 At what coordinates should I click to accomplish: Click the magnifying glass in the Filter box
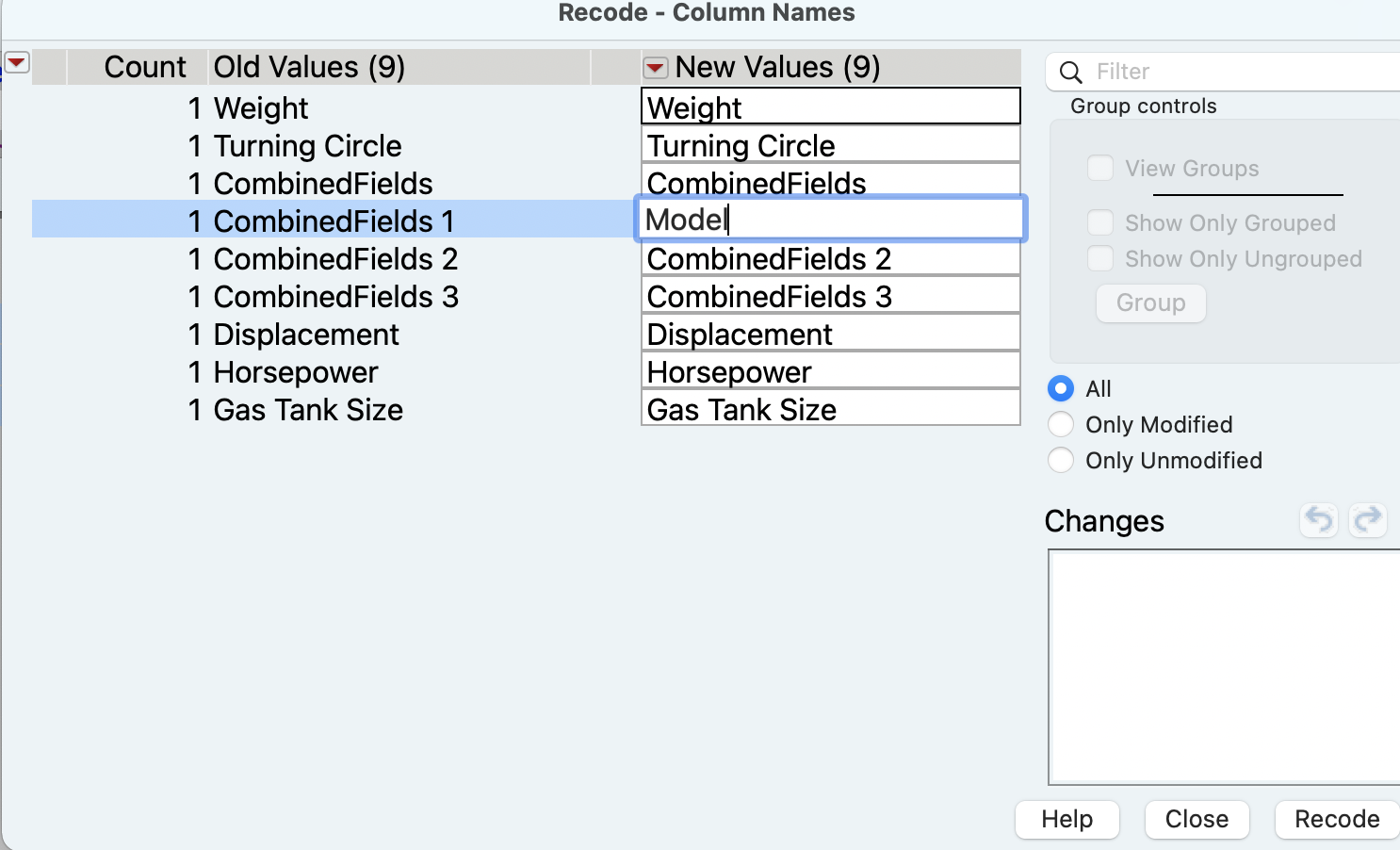coord(1070,71)
